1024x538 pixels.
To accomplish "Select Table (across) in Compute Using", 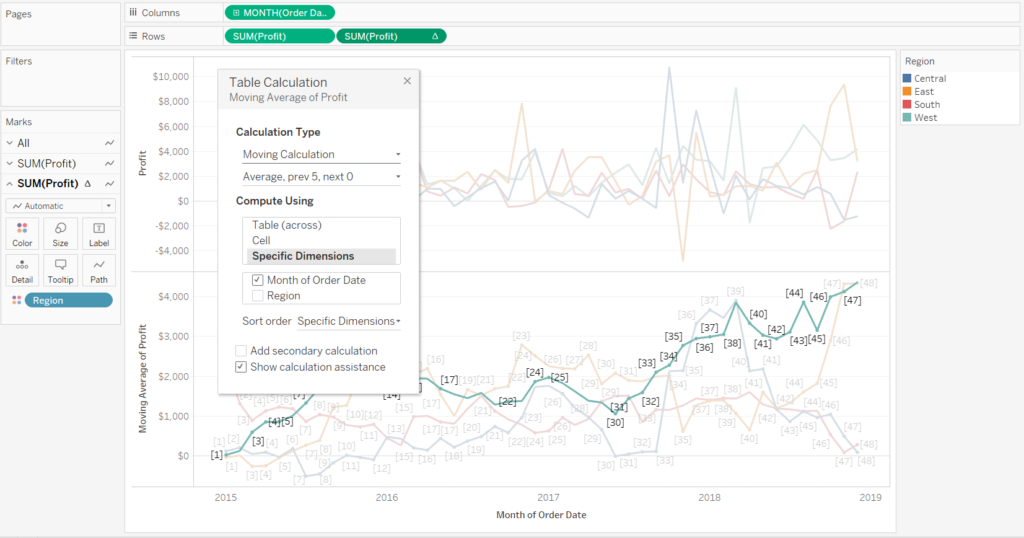I will 286,225.
